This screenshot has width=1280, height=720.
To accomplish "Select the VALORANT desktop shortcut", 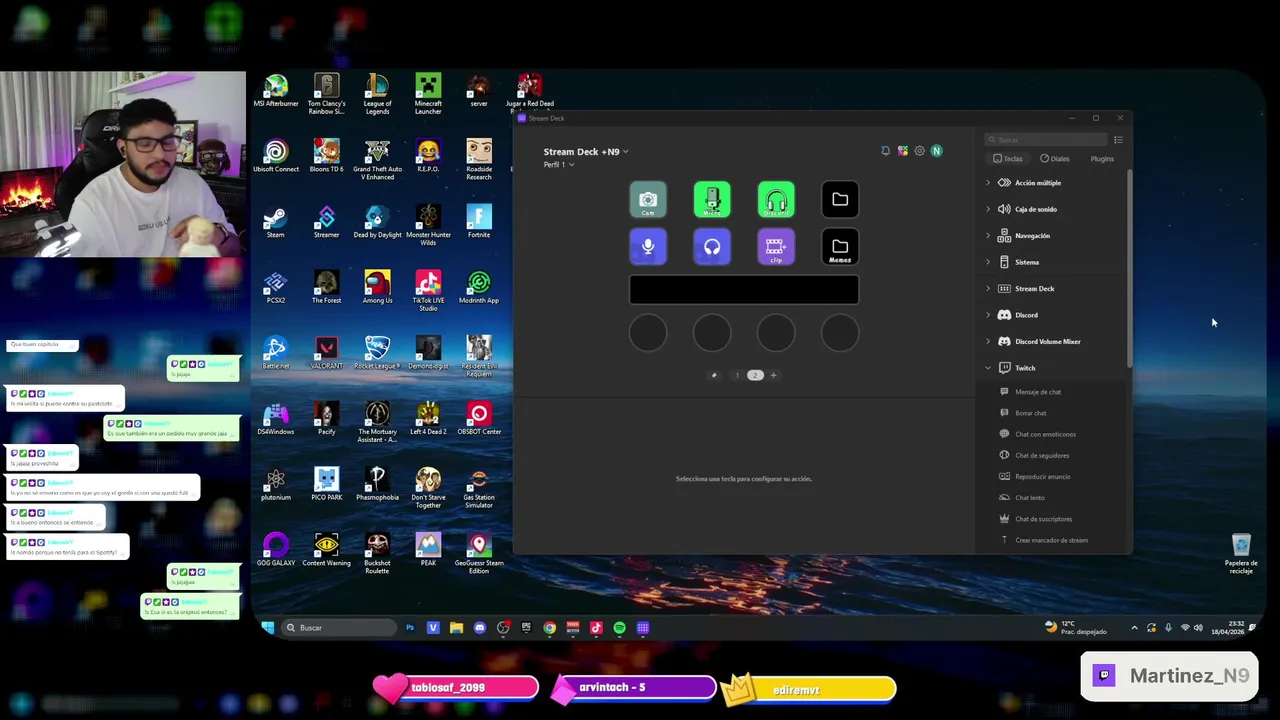I will (x=326, y=353).
